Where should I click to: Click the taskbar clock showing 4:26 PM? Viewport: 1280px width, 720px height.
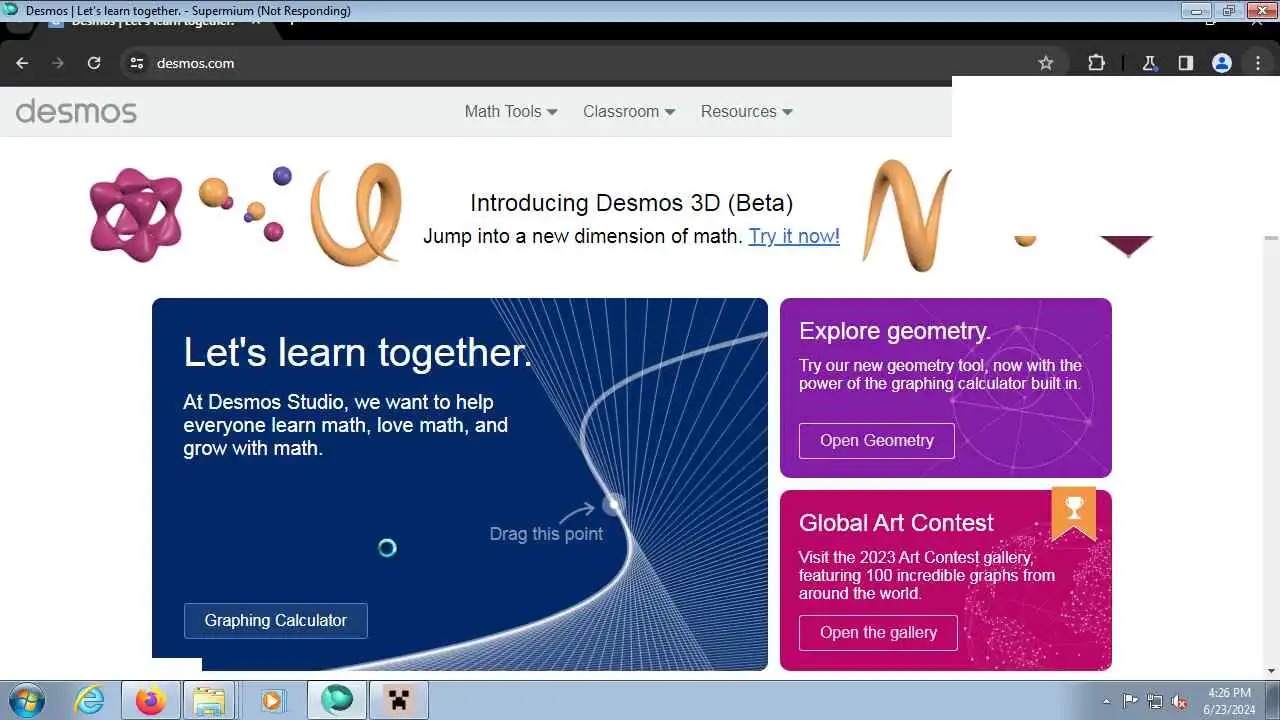click(1229, 700)
